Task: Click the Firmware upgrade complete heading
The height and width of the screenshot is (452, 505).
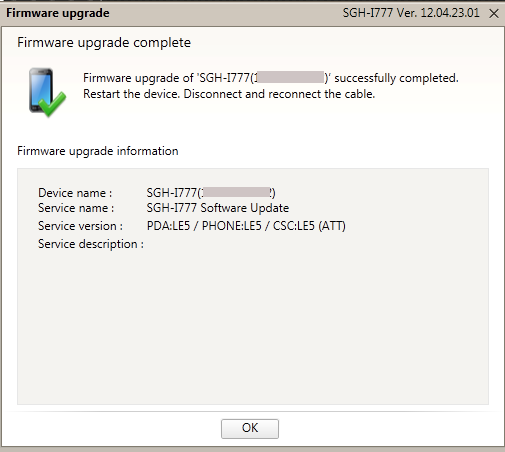Action: (104, 43)
